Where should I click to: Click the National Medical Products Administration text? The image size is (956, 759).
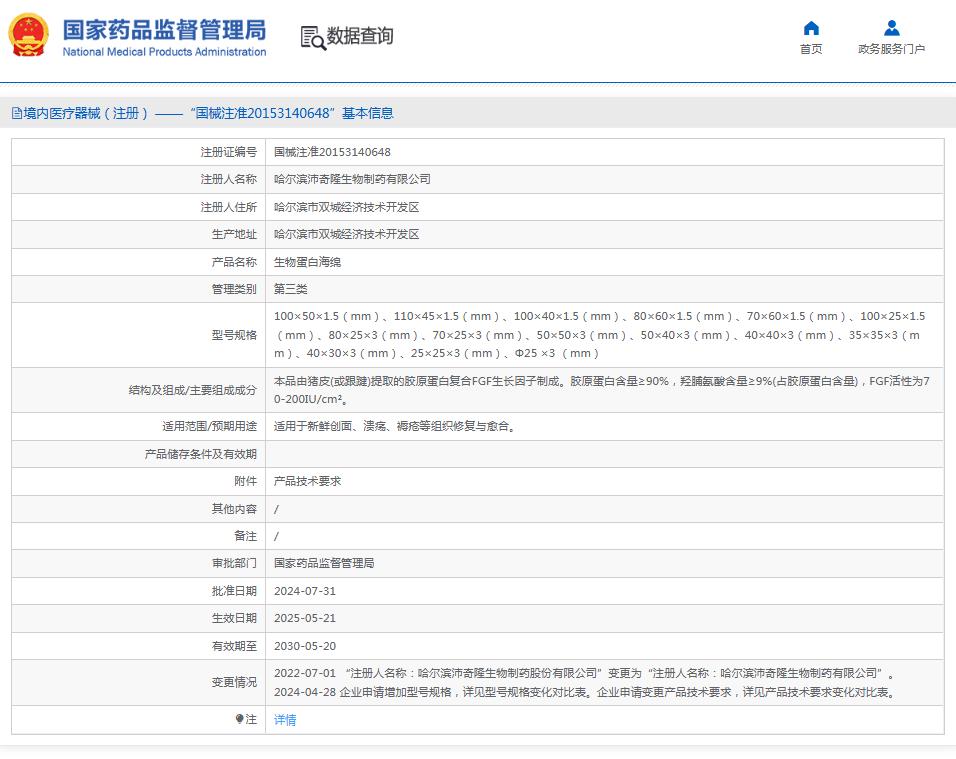coord(164,52)
